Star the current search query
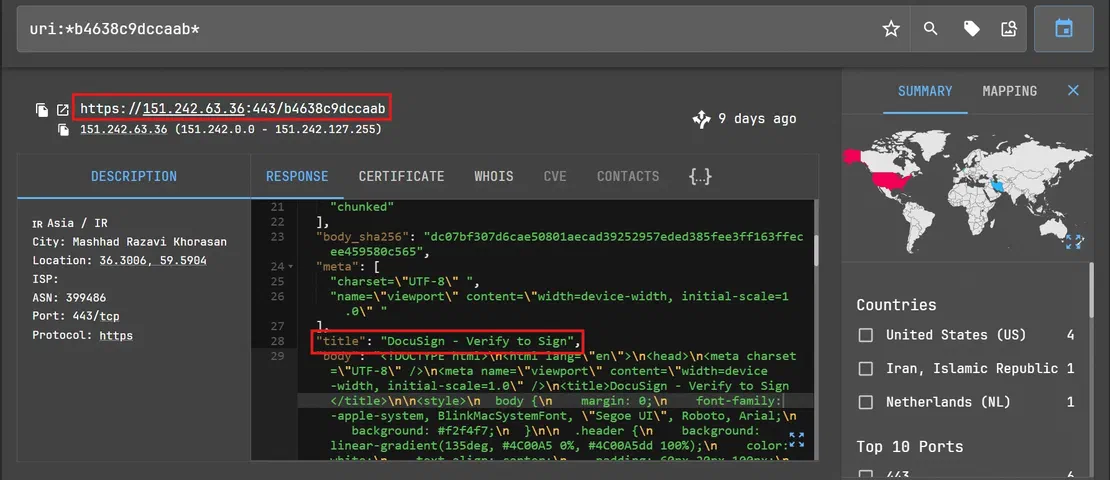The width and height of the screenshot is (1110, 480). pyautogui.click(x=891, y=29)
